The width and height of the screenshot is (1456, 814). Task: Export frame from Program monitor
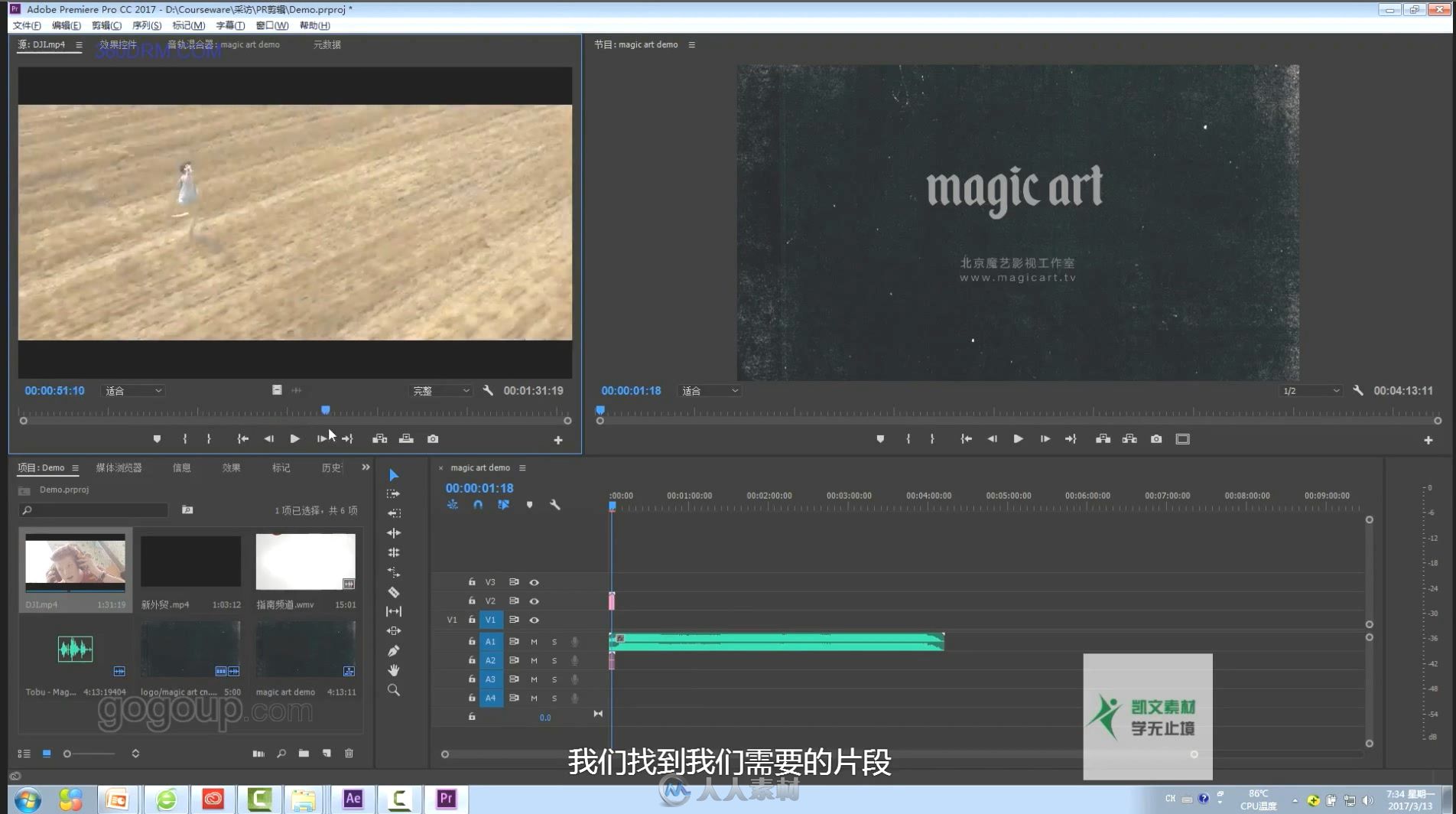pos(1156,439)
